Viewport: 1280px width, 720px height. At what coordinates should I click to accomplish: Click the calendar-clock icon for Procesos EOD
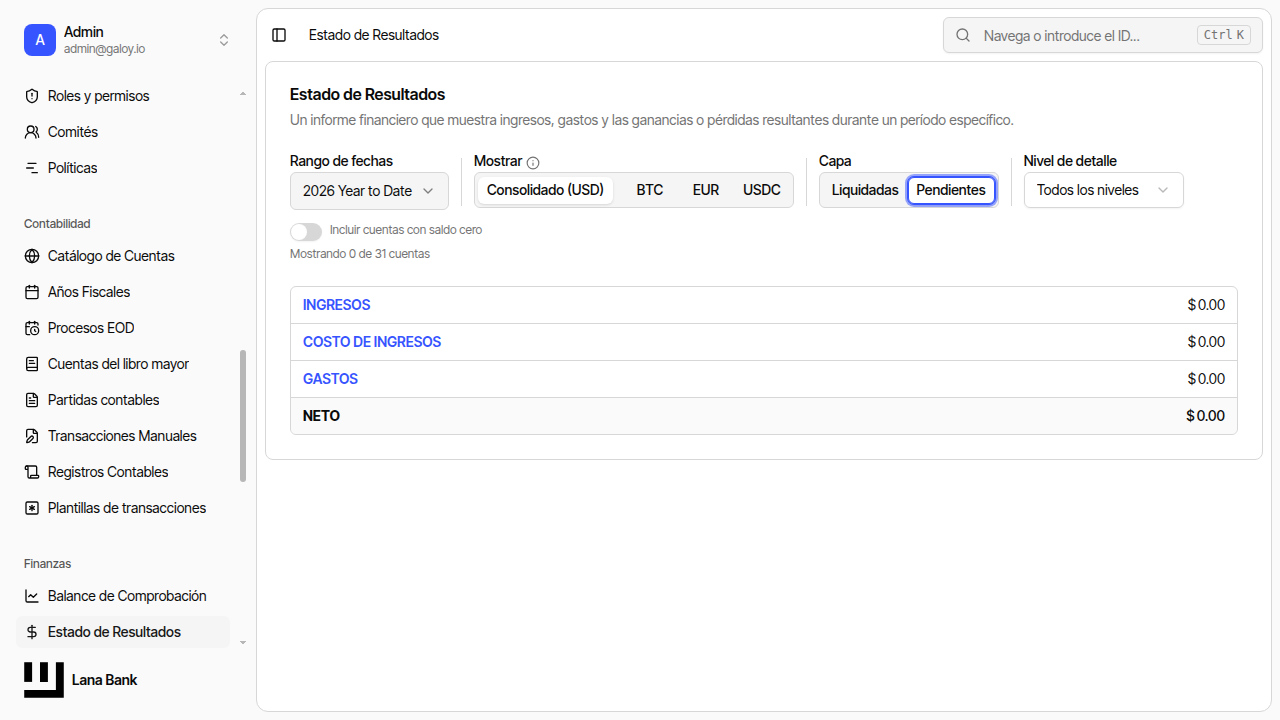(x=32, y=328)
